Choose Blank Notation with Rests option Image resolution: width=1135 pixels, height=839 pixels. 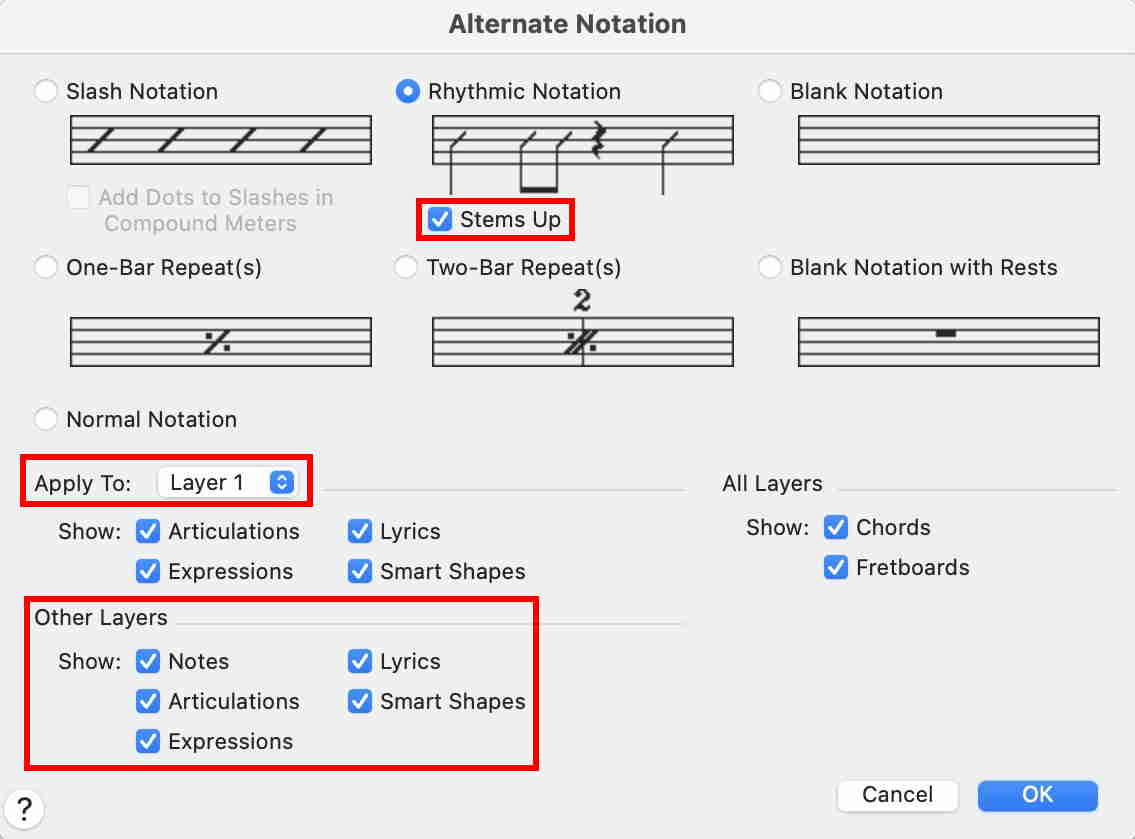[769, 268]
